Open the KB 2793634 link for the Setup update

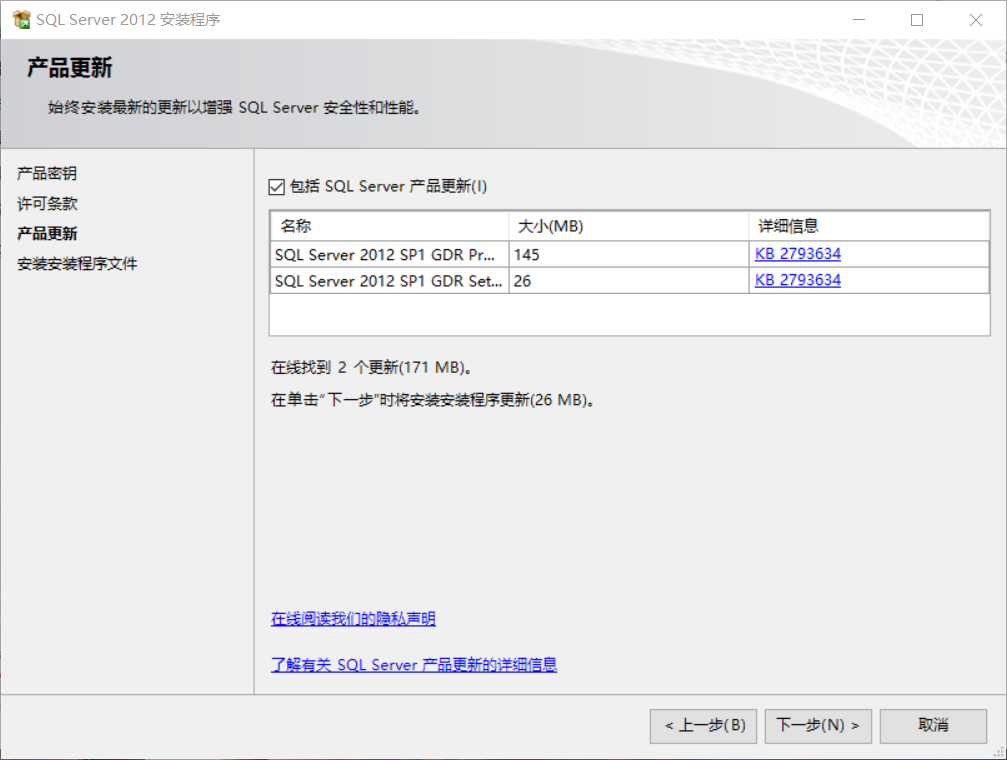797,280
